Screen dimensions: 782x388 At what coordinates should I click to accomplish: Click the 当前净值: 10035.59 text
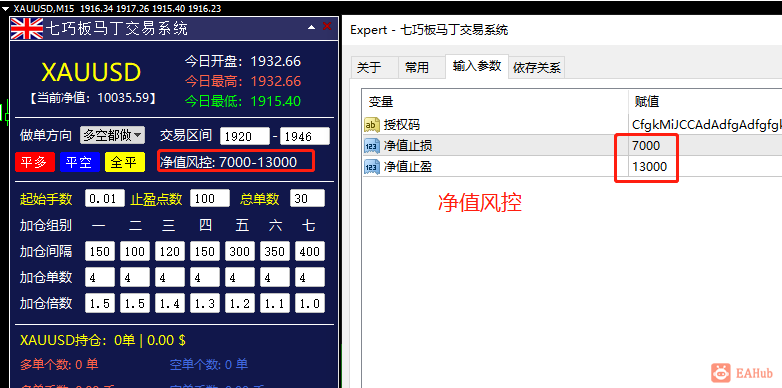click(x=92, y=98)
